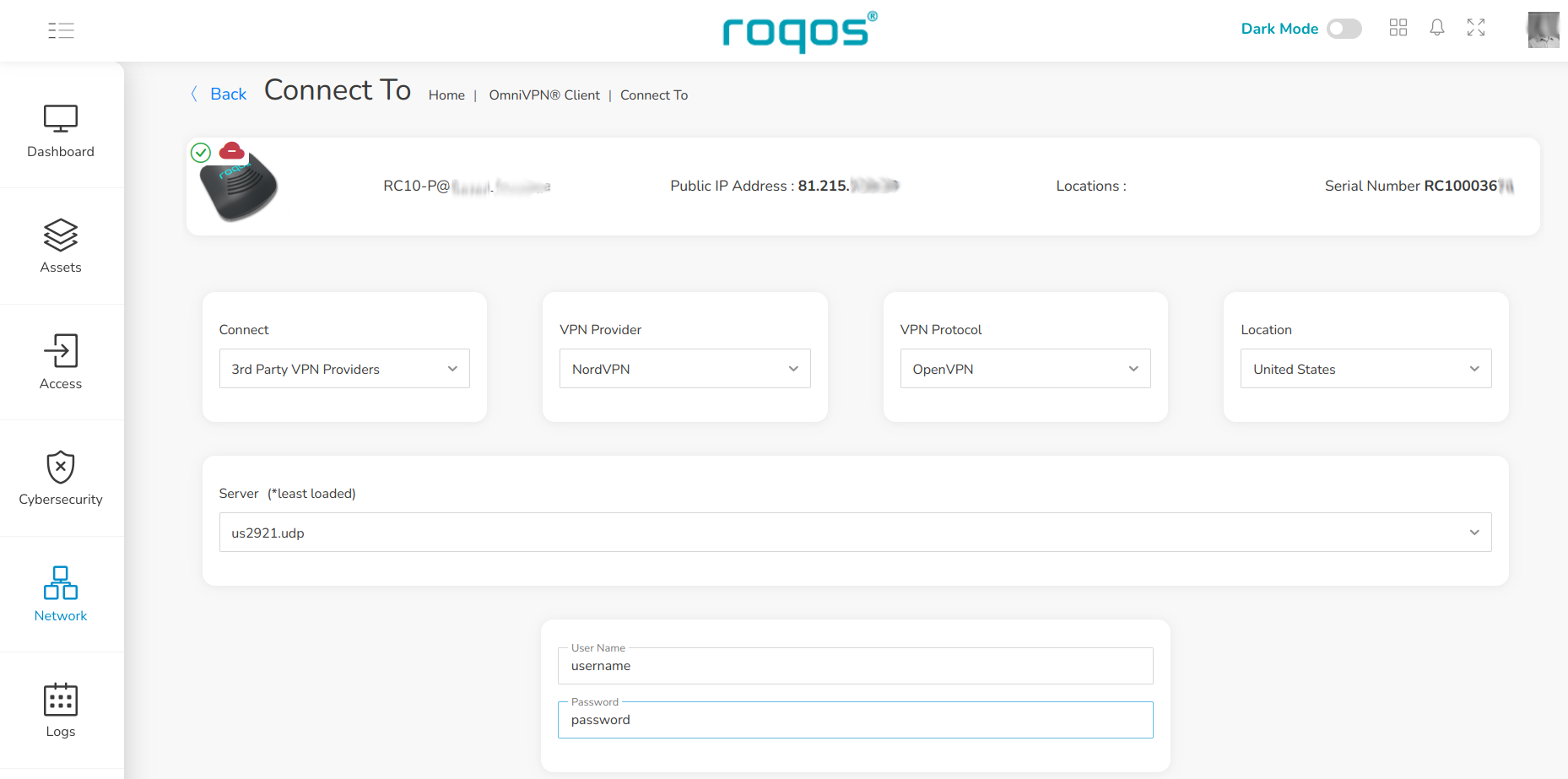Click the Server (*least loaded) label
1568x779 pixels.
click(x=287, y=494)
